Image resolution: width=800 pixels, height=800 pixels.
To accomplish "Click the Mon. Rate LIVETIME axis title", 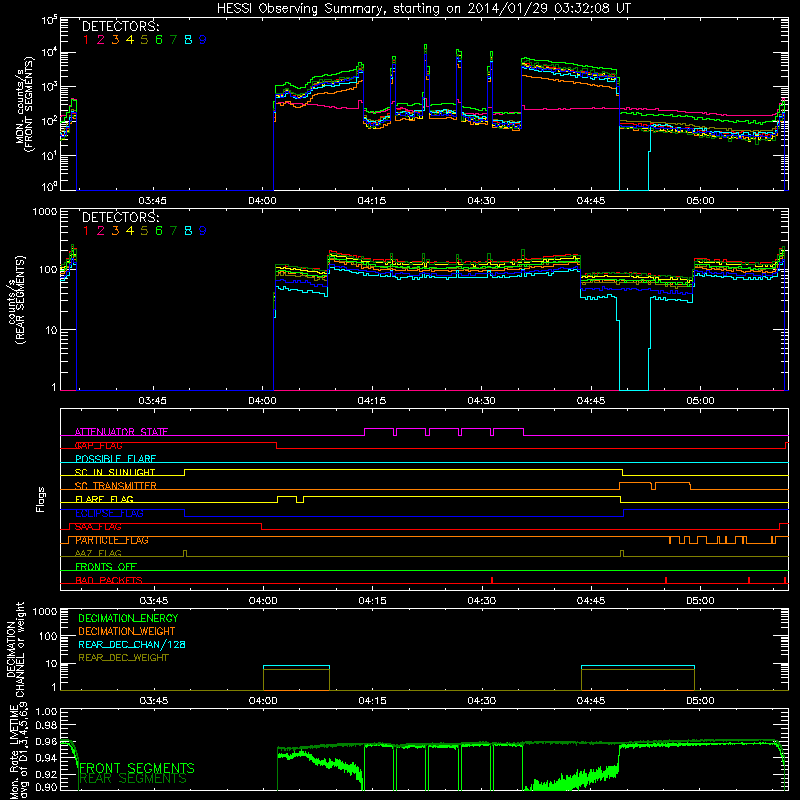I will pyautogui.click(x=18, y=751).
